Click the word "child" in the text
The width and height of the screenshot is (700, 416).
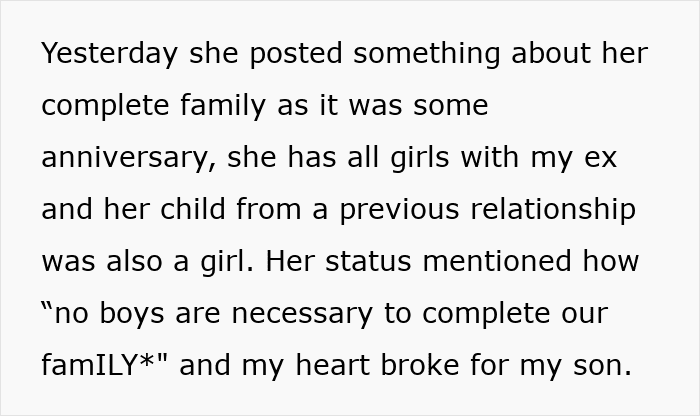click(x=192, y=208)
